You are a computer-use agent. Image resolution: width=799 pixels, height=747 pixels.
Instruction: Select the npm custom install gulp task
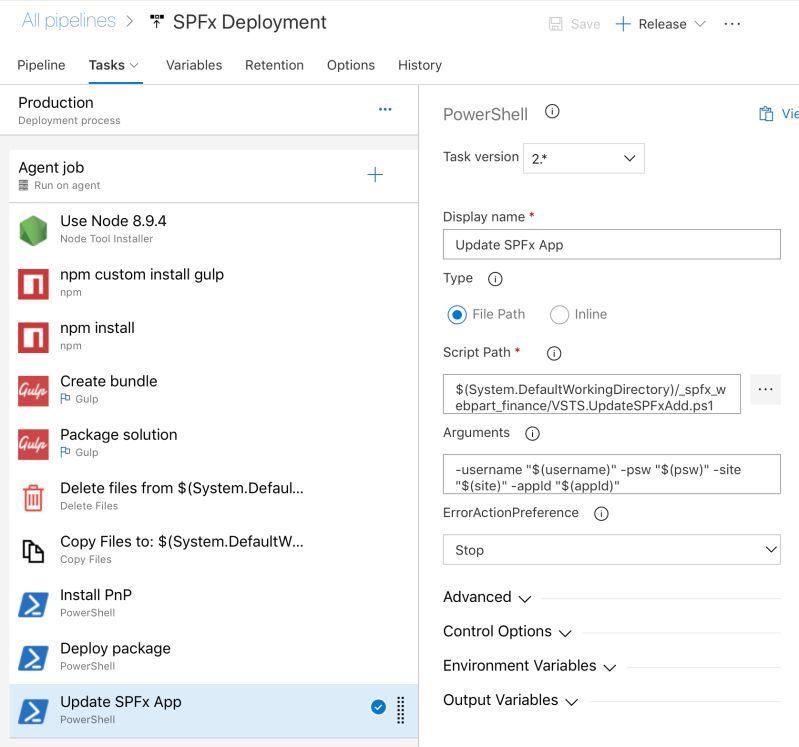214,283
